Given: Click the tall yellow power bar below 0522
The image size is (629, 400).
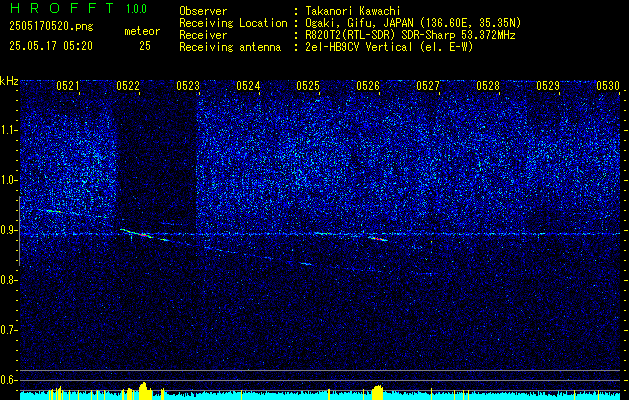Looking at the screenshot, I should [x=145, y=391].
